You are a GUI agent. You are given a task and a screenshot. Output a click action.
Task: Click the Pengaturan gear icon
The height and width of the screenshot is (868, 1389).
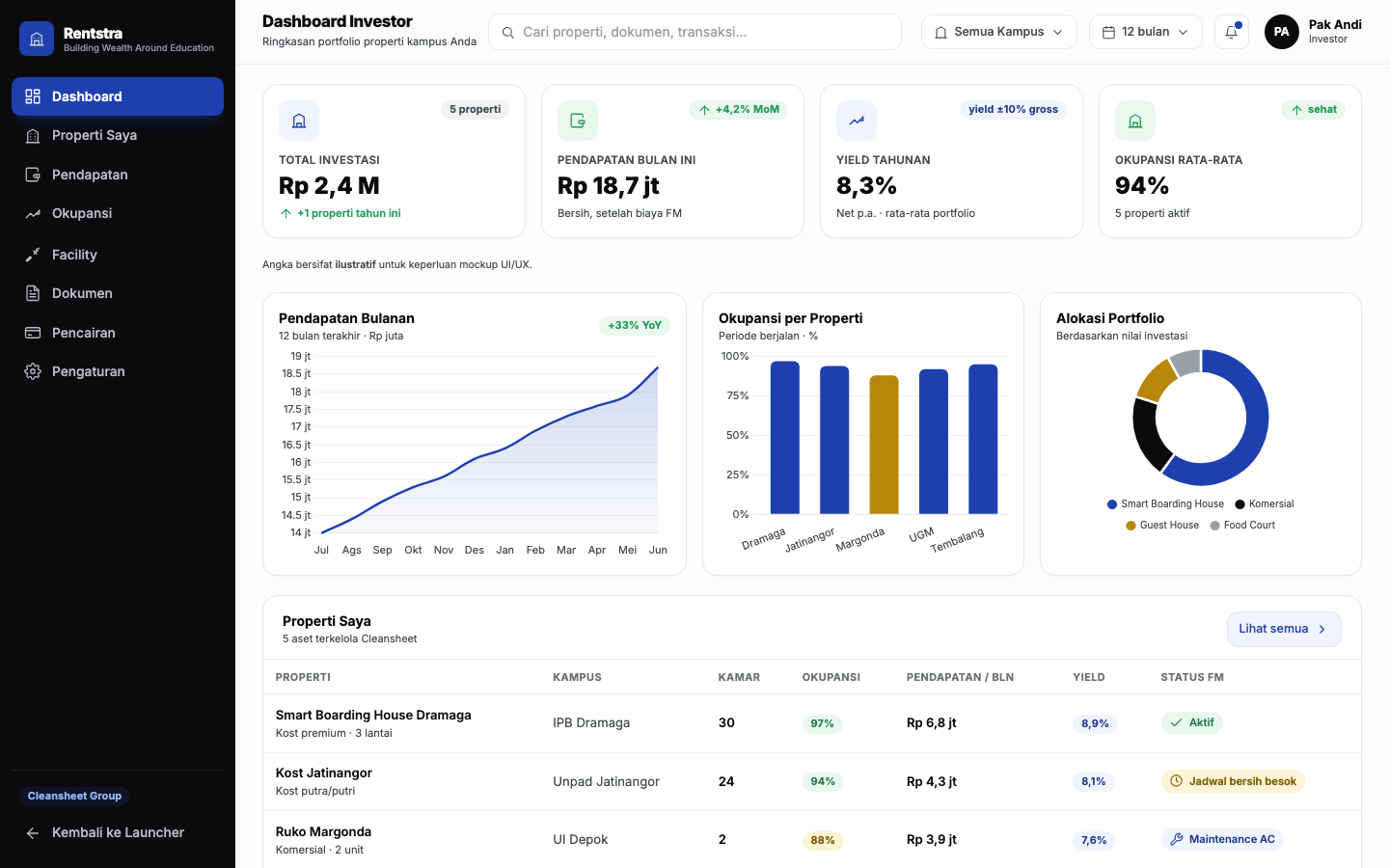click(x=33, y=371)
